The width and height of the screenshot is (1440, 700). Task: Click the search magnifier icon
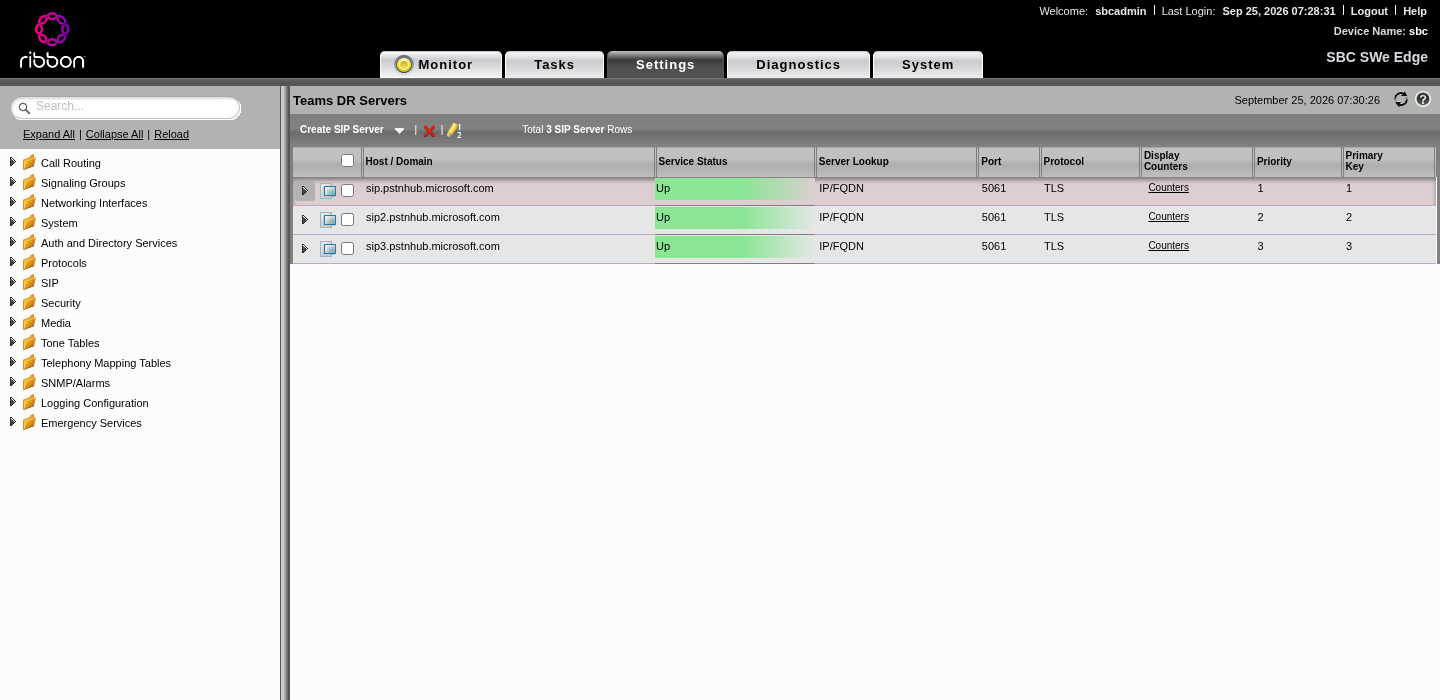(x=24, y=108)
